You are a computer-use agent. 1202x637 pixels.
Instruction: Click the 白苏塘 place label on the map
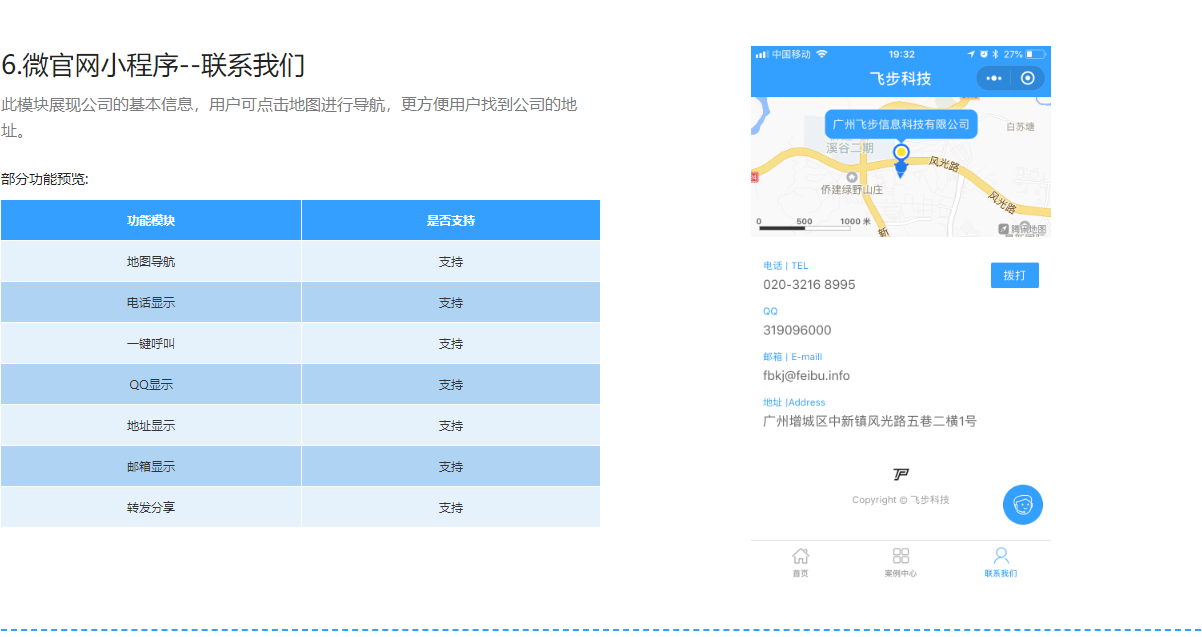click(x=1020, y=127)
